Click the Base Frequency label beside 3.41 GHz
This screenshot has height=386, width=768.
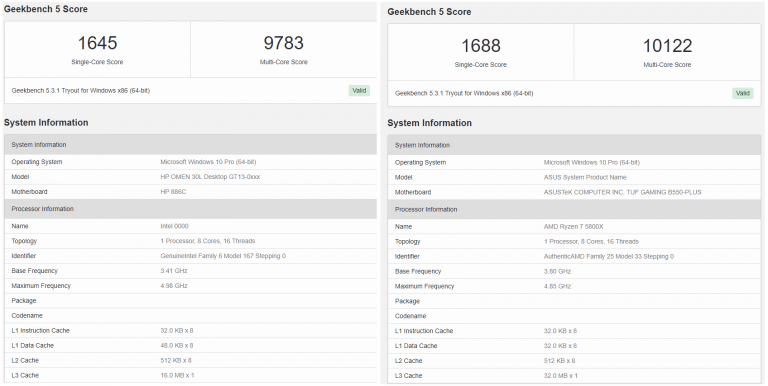click(34, 271)
